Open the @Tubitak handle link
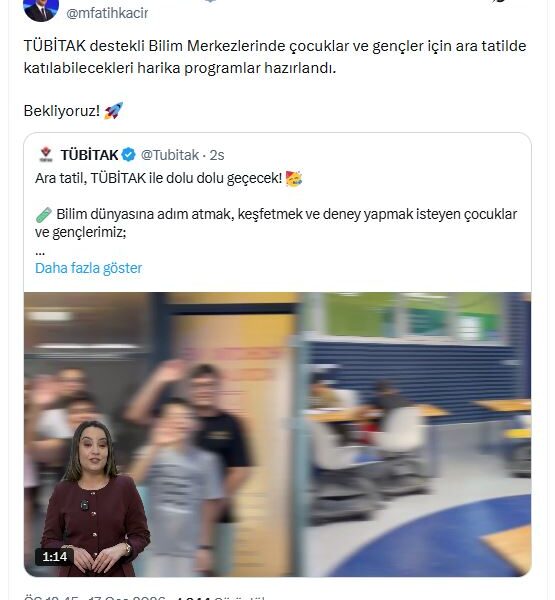Image resolution: width=555 pixels, height=600 pixels. click(x=170, y=155)
